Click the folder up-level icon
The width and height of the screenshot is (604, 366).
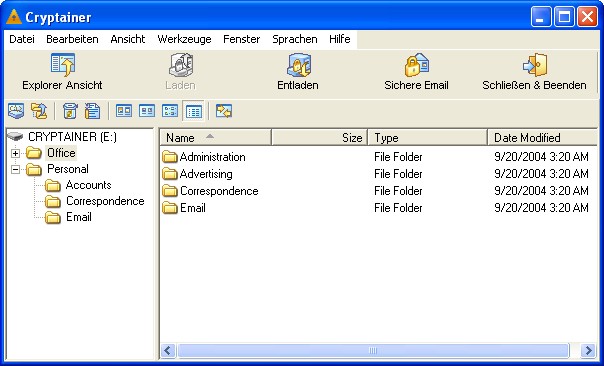[x=39, y=111]
